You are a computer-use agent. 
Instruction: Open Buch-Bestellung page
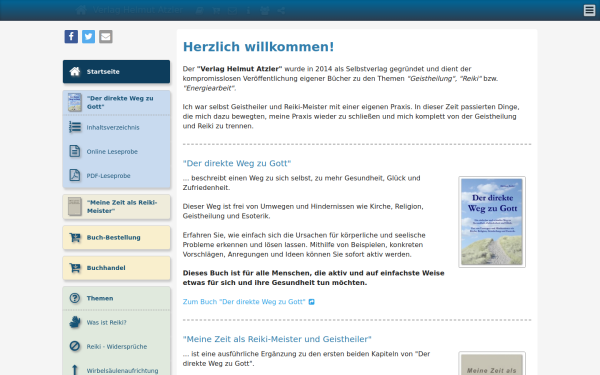click(116, 238)
